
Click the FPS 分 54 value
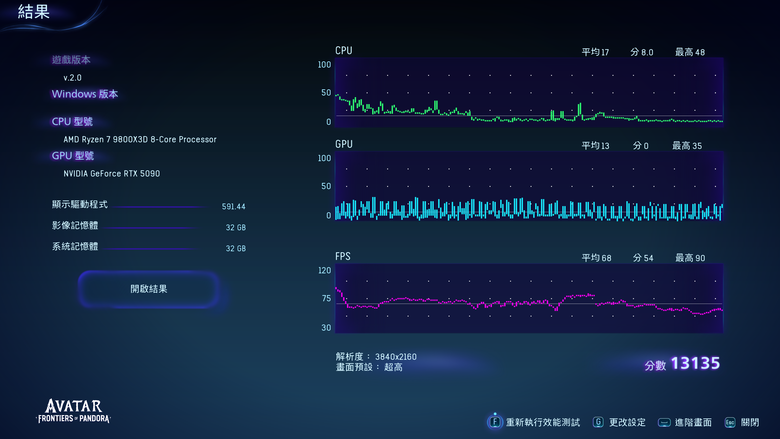click(643, 258)
